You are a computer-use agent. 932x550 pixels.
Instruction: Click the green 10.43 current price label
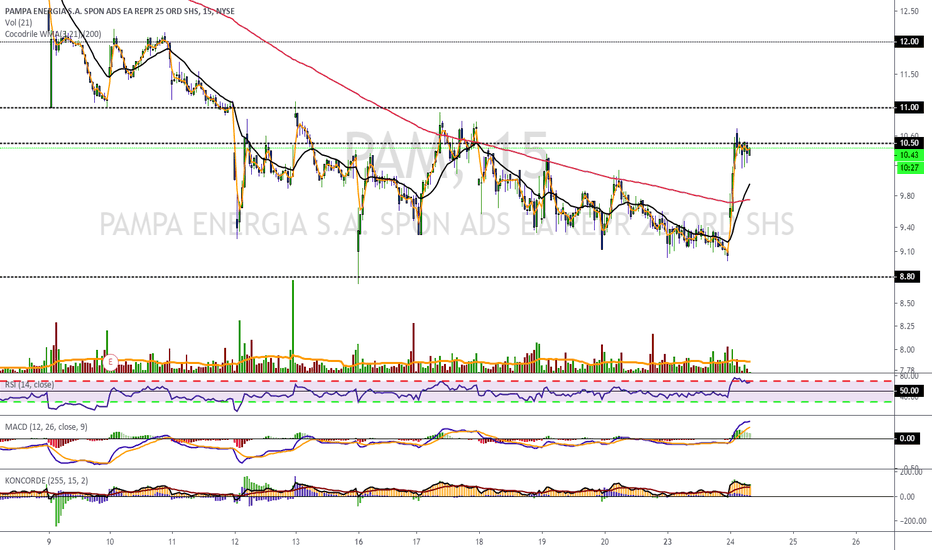click(x=909, y=155)
